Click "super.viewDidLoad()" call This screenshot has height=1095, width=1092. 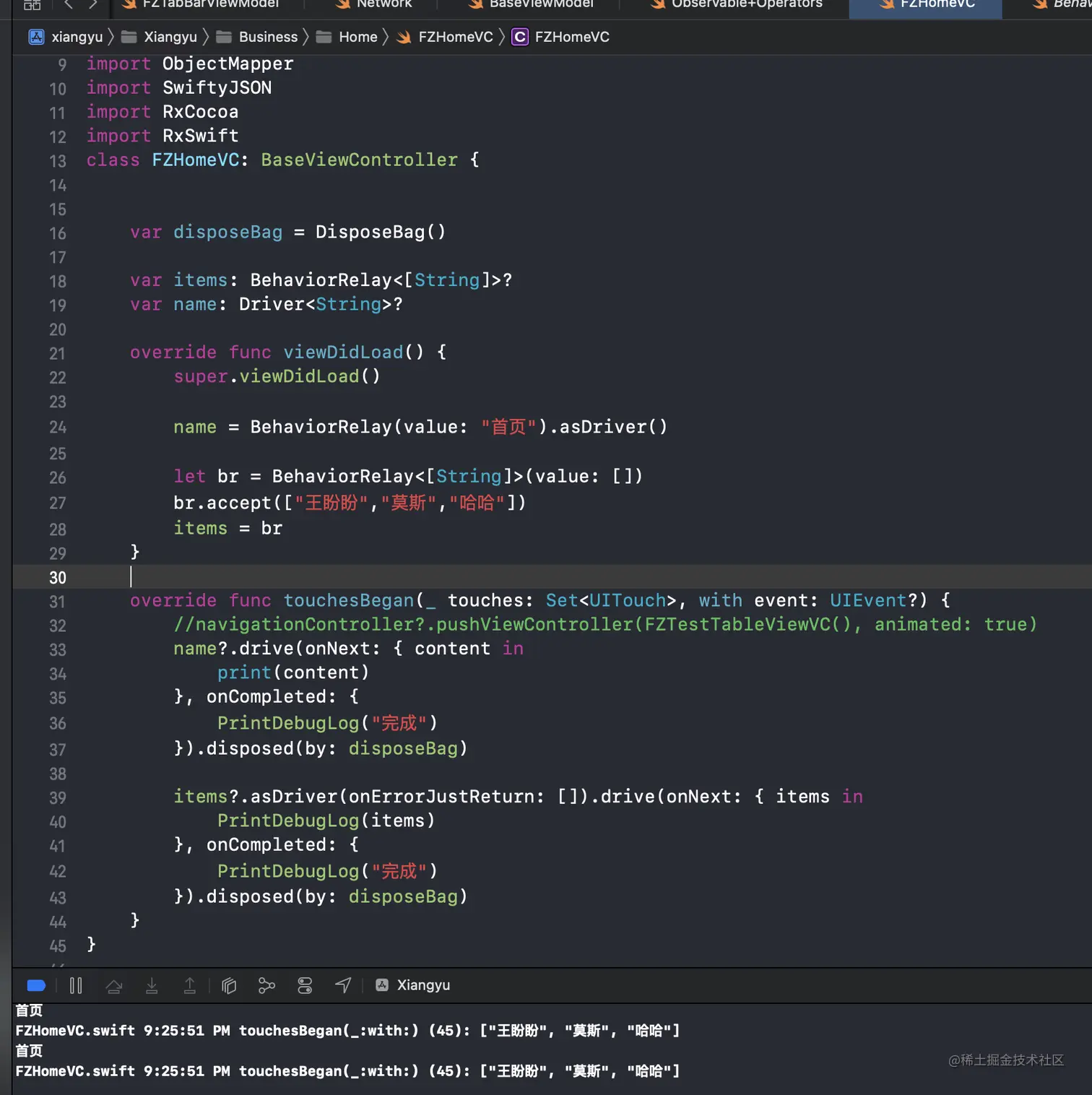pos(277,376)
